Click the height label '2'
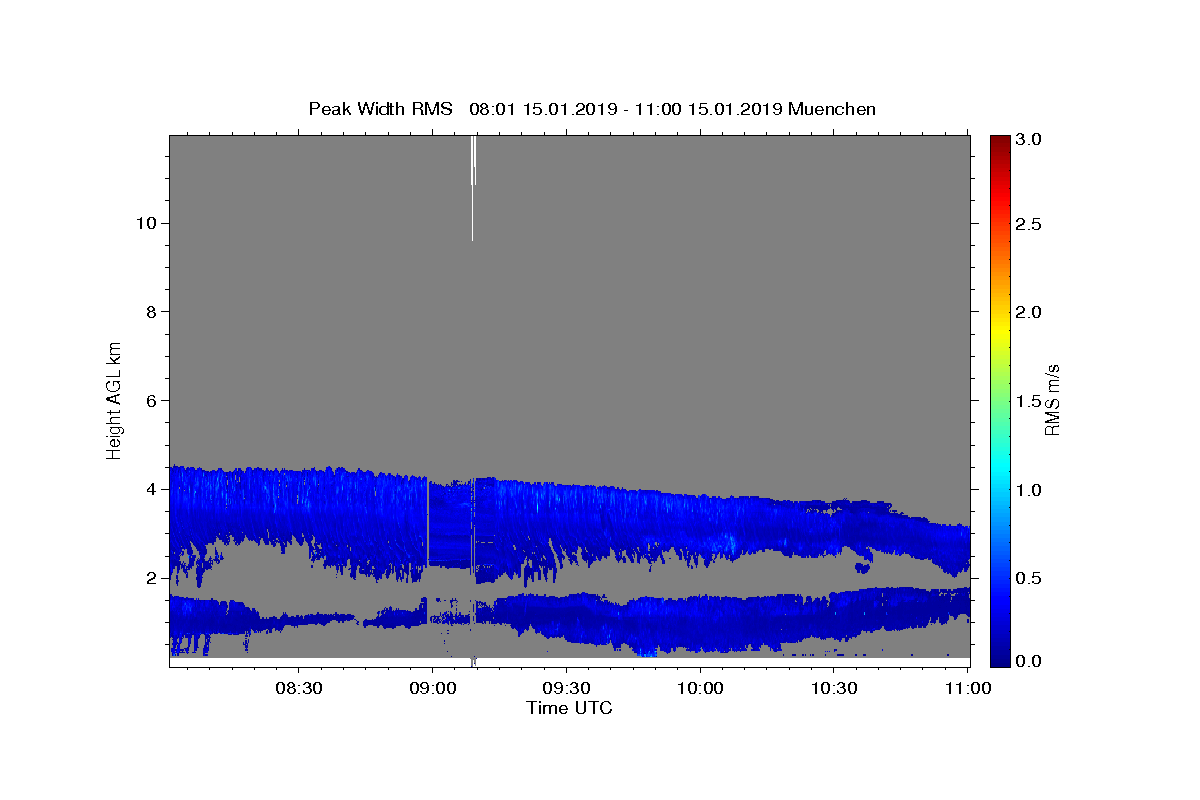This screenshot has height=800, width=1200. [151, 578]
